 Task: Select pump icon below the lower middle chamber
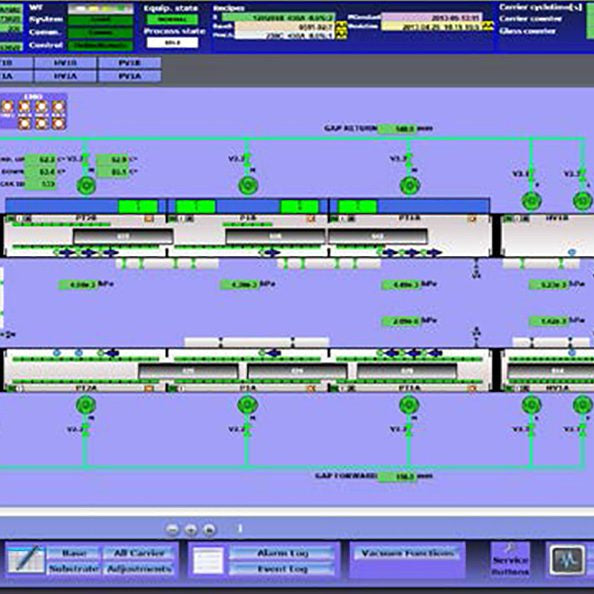248,405
